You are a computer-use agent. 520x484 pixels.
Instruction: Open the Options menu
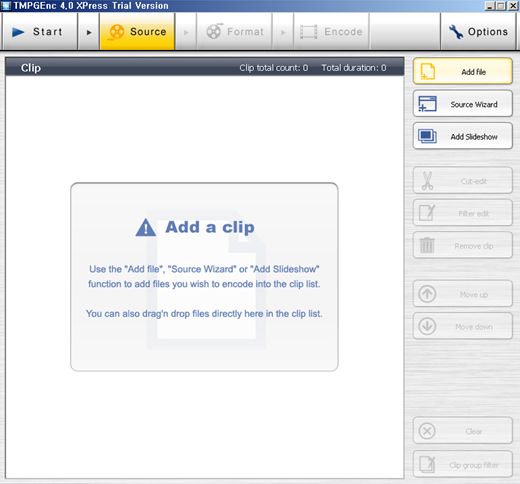[x=479, y=32]
